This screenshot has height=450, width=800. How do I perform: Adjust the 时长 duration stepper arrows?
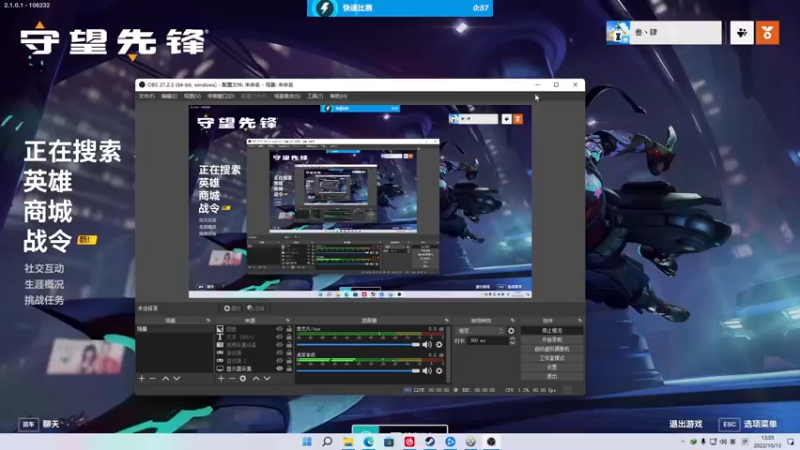(512, 340)
